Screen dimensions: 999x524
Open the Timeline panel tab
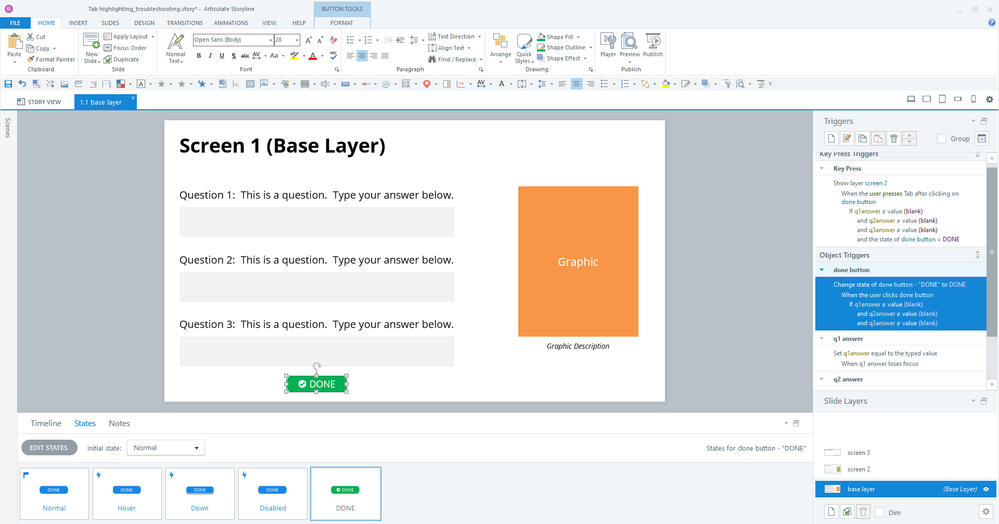click(46, 423)
